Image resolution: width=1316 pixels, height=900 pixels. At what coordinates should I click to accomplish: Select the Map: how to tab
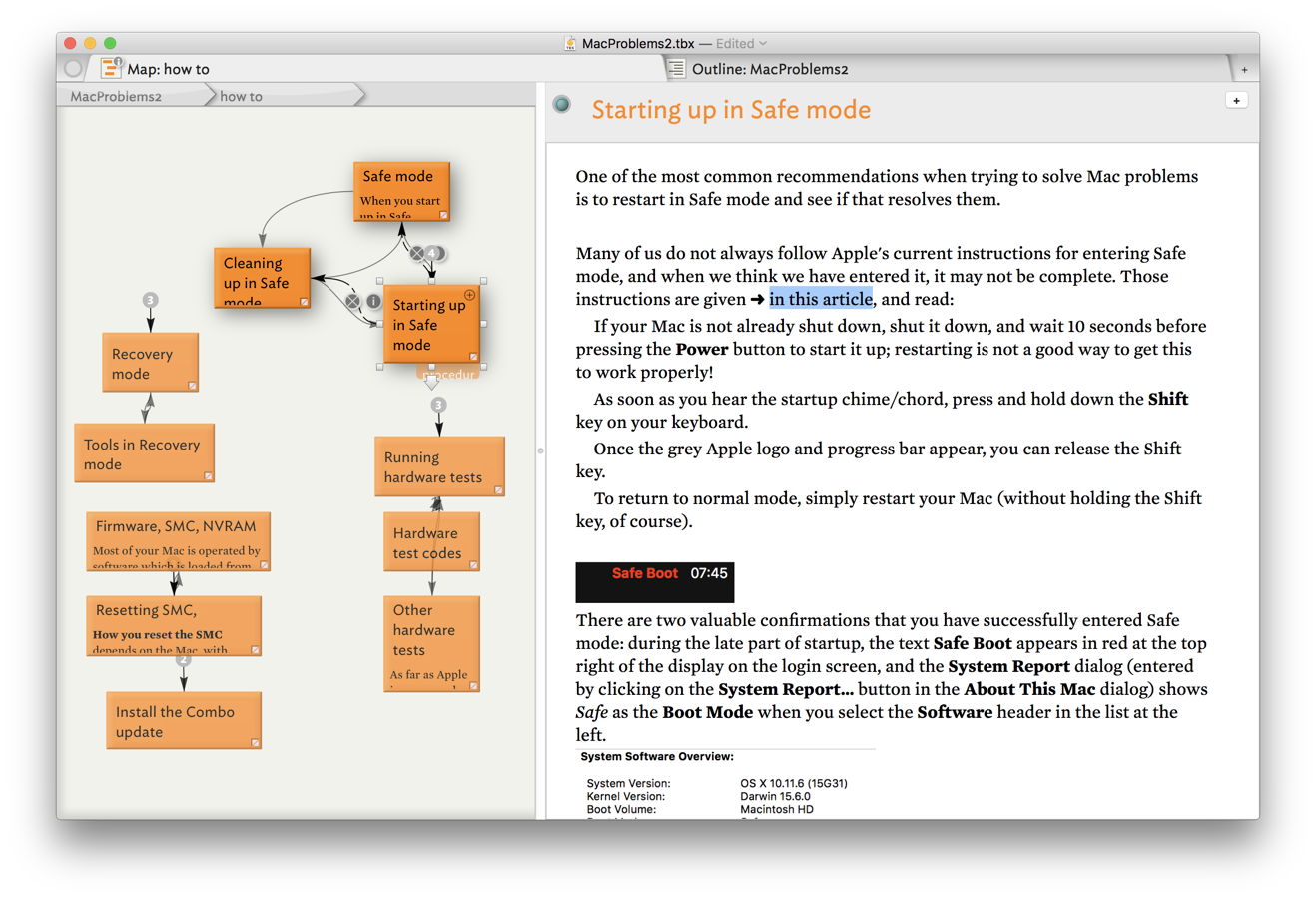point(168,68)
